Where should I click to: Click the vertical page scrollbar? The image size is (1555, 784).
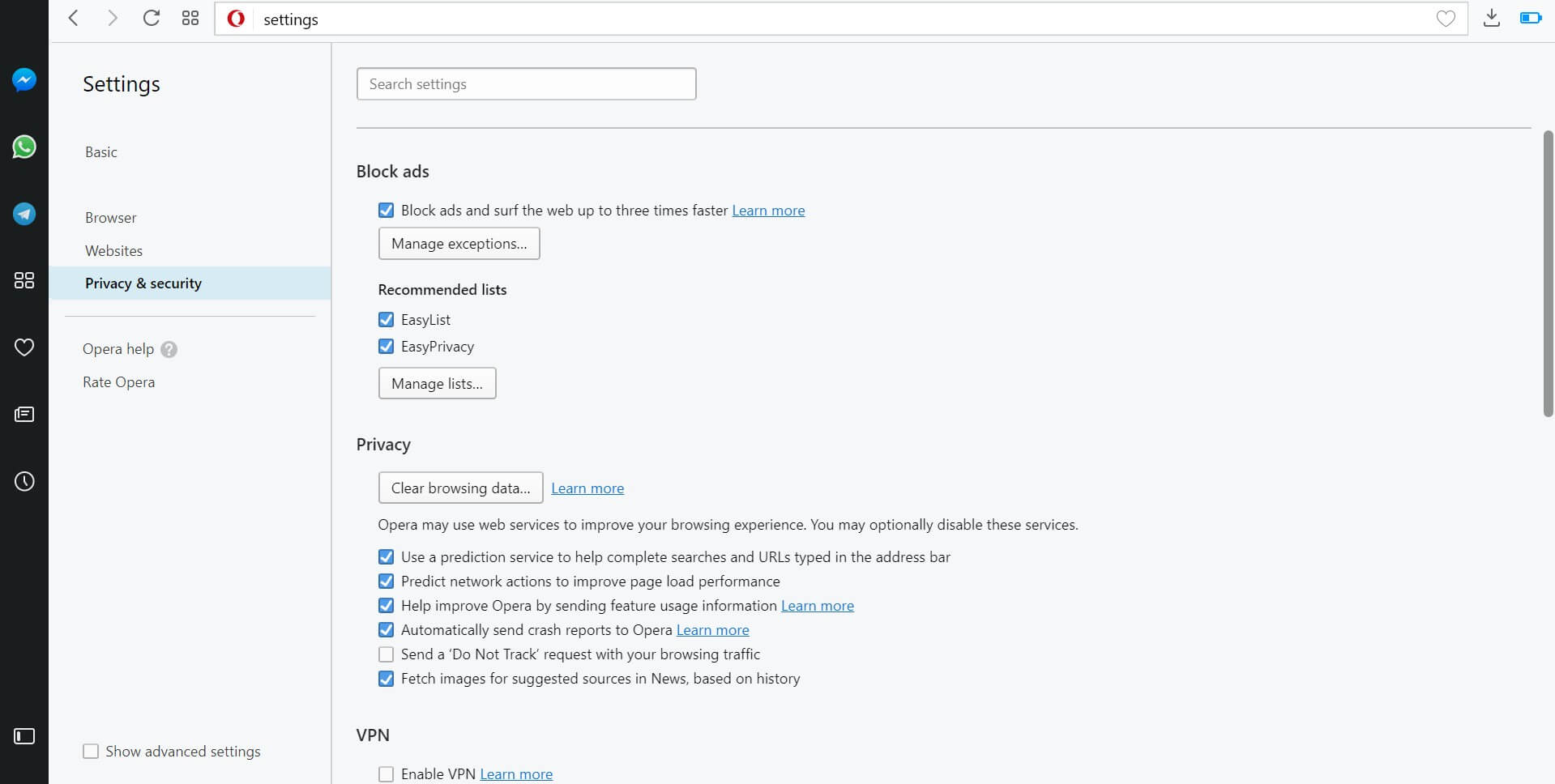point(1549,274)
